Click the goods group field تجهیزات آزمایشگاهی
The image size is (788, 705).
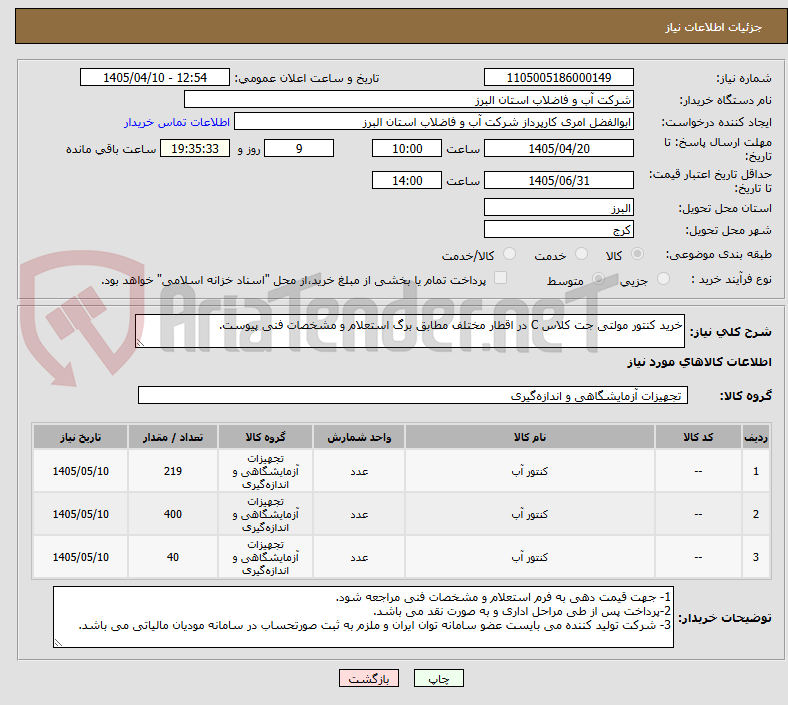tap(413, 395)
